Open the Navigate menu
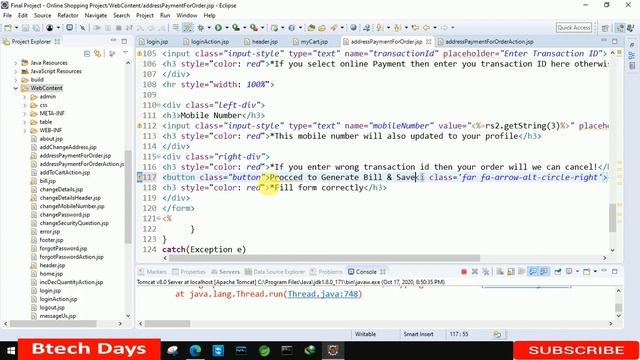 [x=96, y=16]
